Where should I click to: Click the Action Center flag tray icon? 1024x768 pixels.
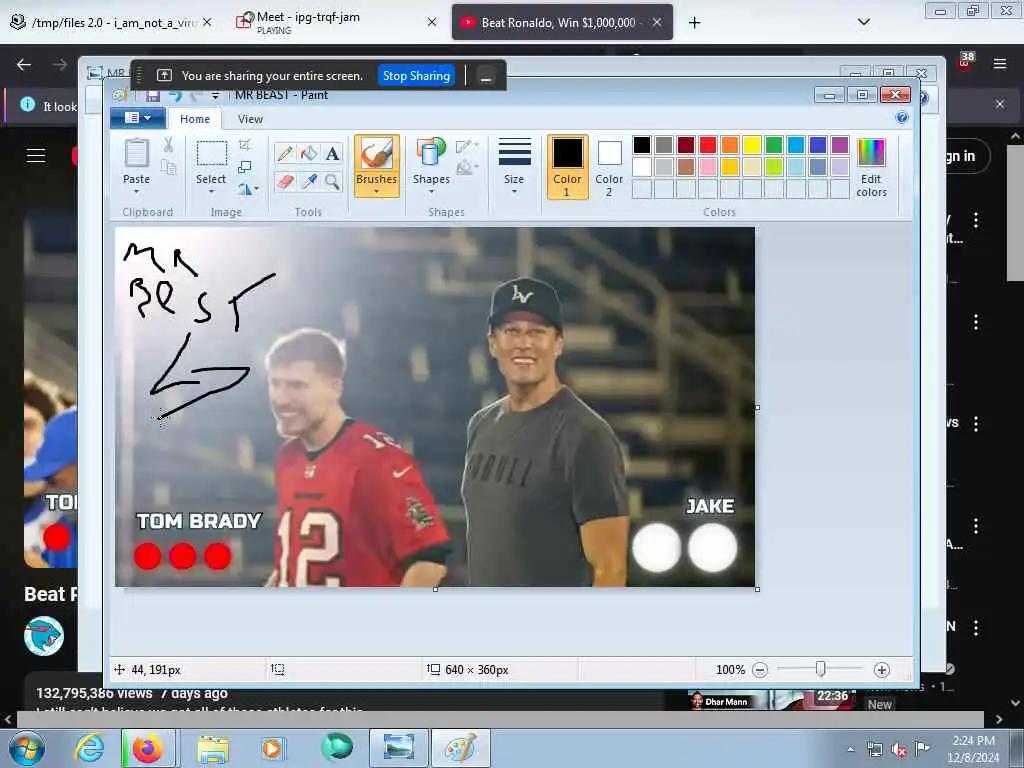922,749
